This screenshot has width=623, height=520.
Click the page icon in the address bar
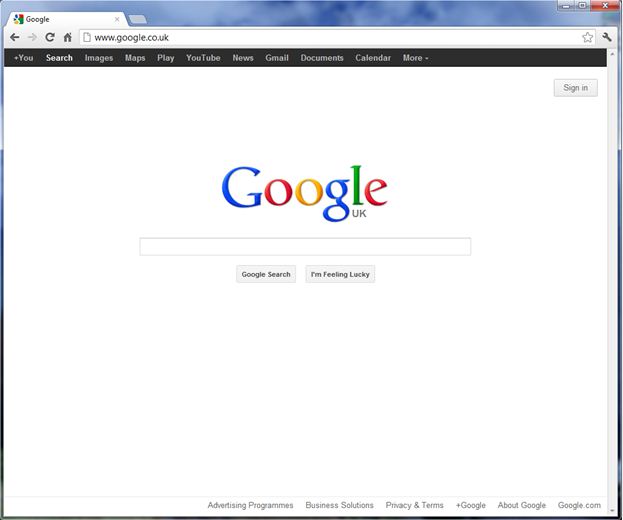coord(87,37)
